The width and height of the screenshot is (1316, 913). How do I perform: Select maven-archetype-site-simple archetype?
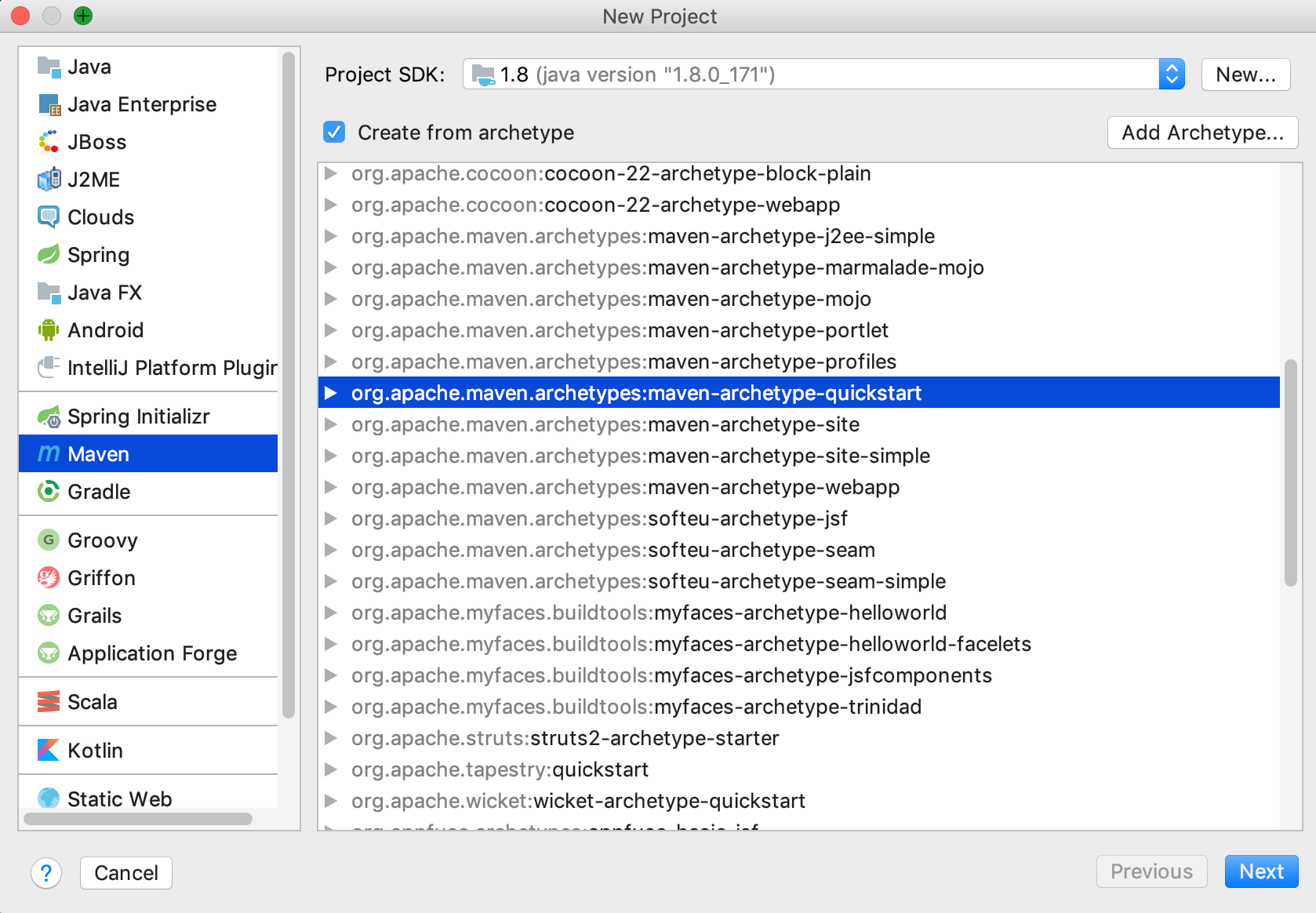coord(798,456)
